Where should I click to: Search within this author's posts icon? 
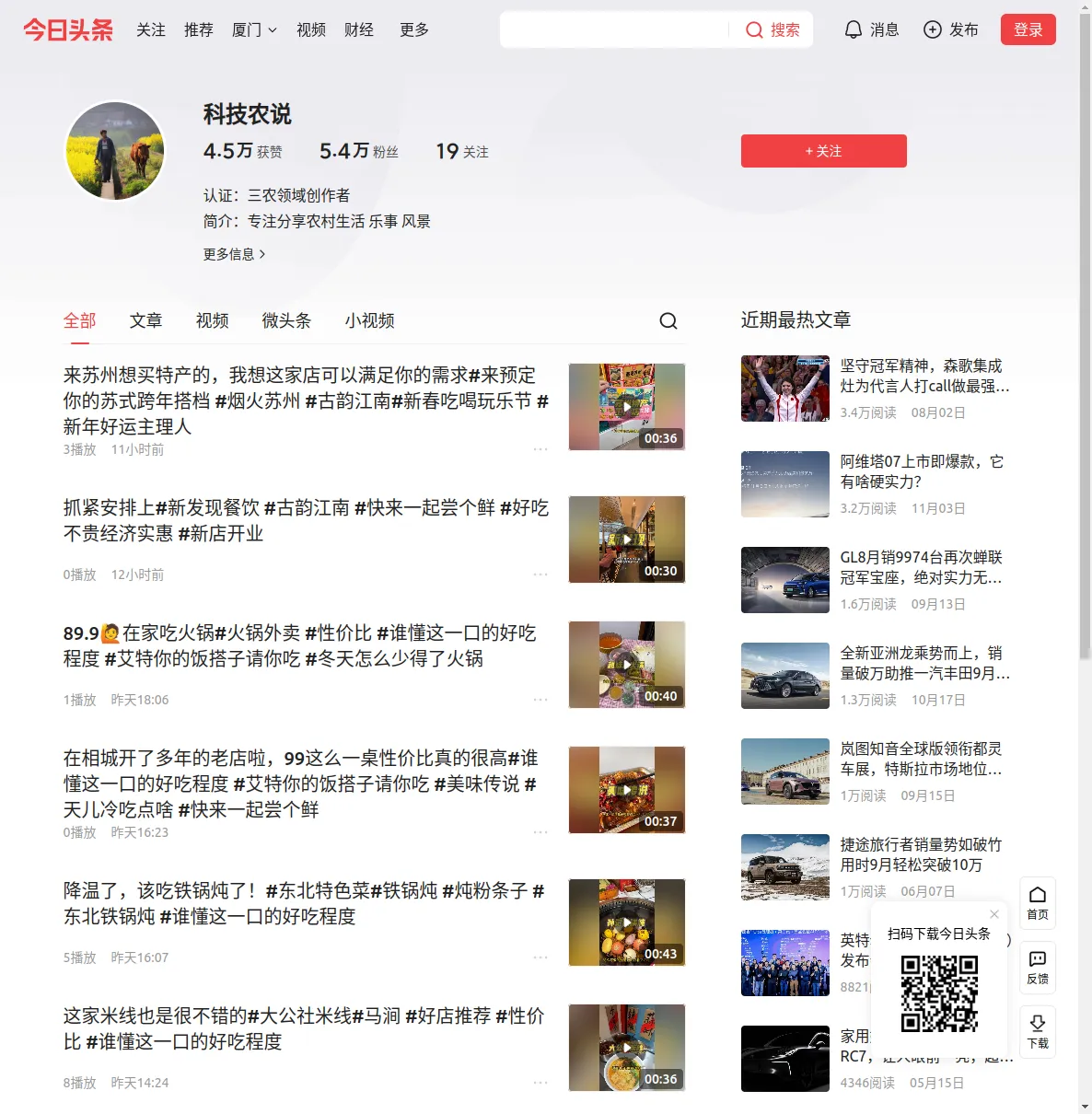point(668,320)
